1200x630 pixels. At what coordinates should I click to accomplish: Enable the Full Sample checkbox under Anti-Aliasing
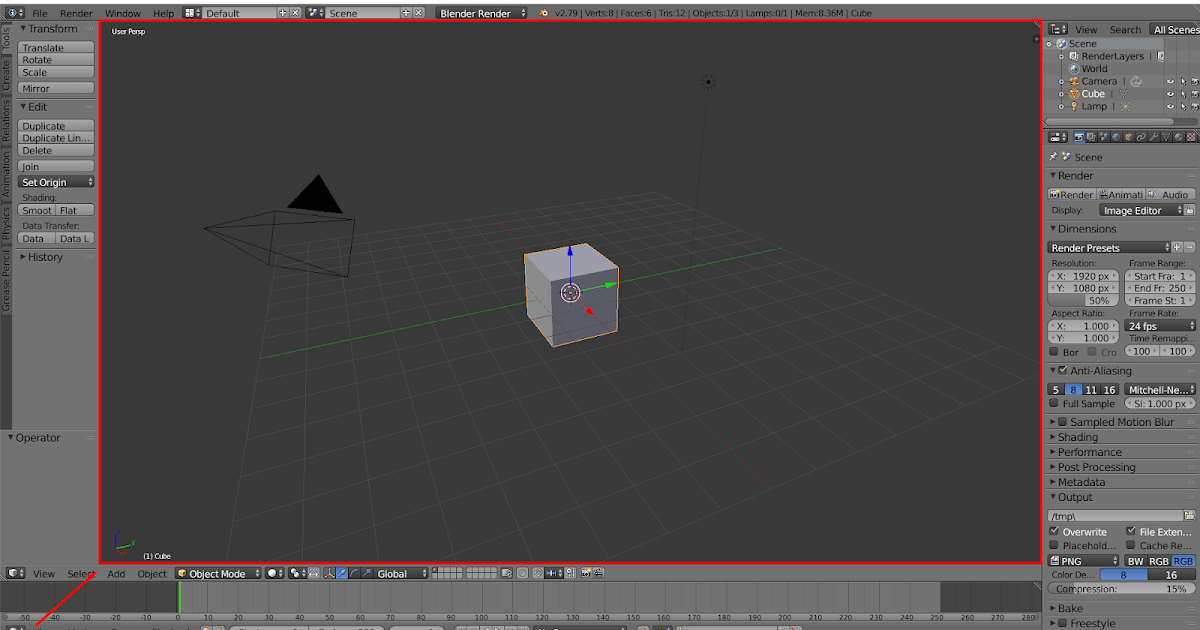pos(1056,404)
